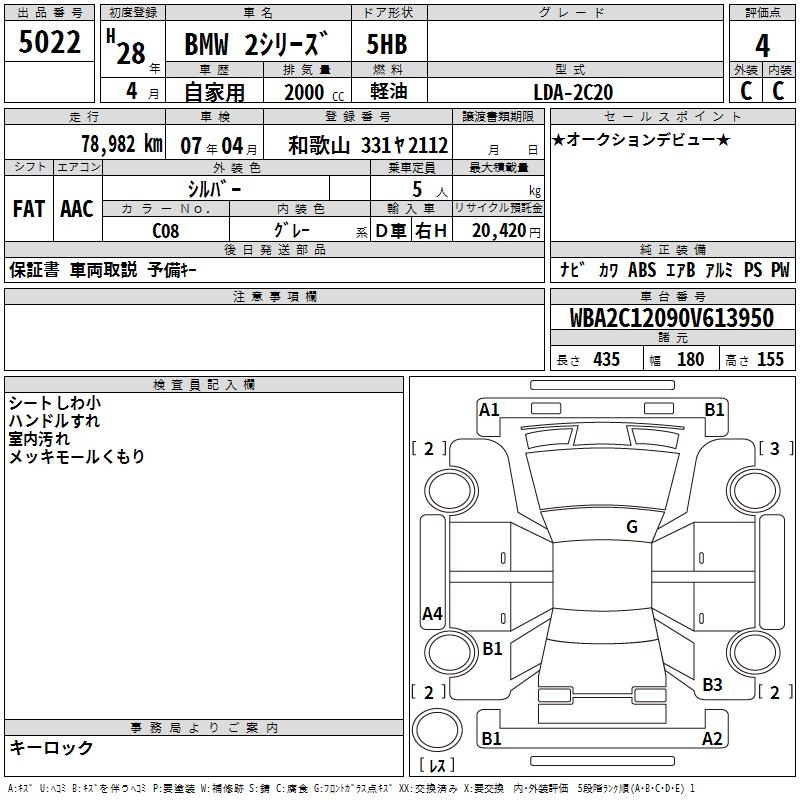
Task: Select the 譲渡書類期限 header
Action: pos(498,116)
